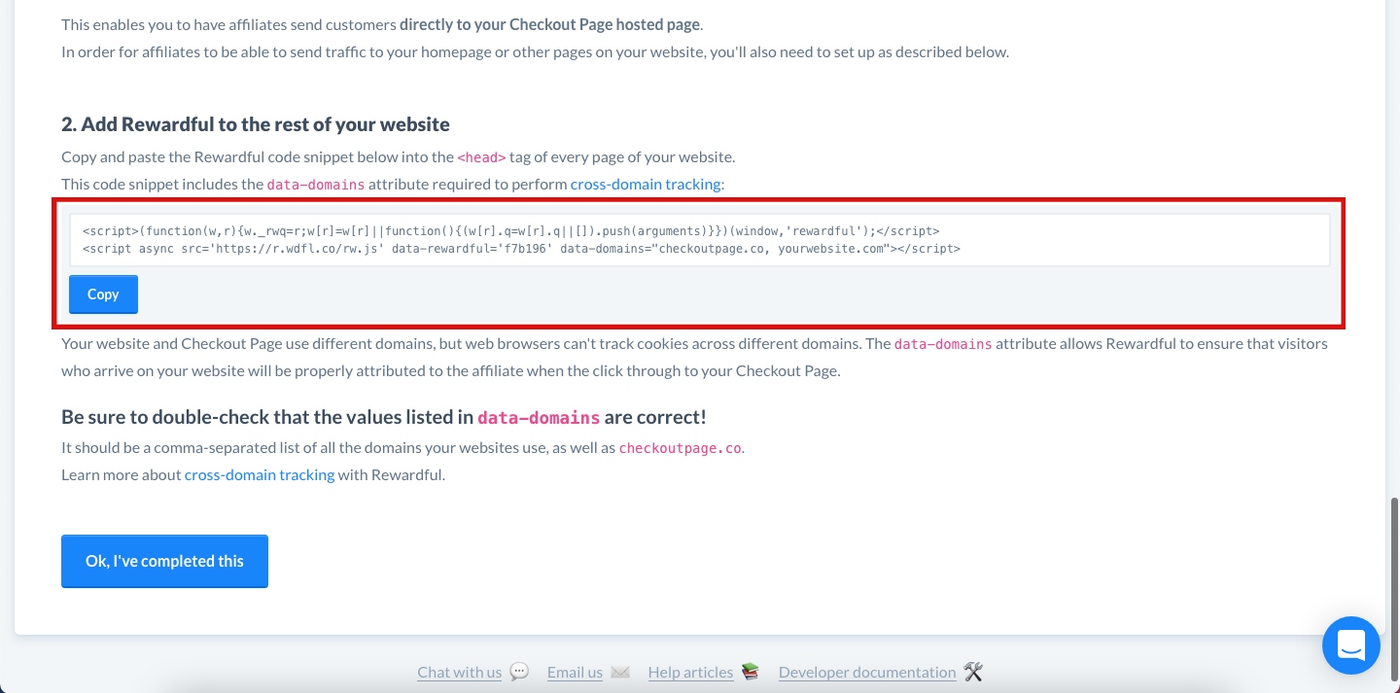The image size is (1400, 693).
Task: Confirm with "Ok, I've completed this" button
Action: (164, 561)
